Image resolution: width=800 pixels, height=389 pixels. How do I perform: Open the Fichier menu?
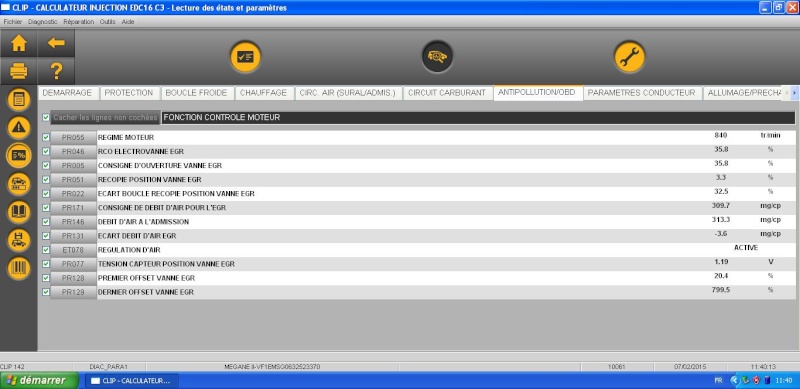click(x=13, y=22)
